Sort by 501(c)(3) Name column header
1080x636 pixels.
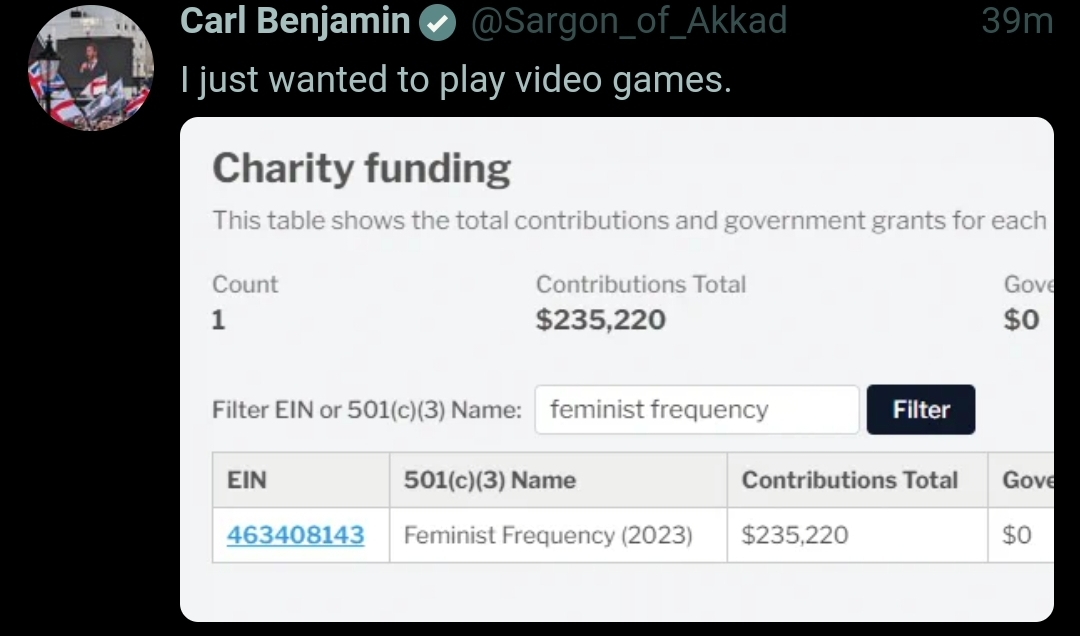489,480
